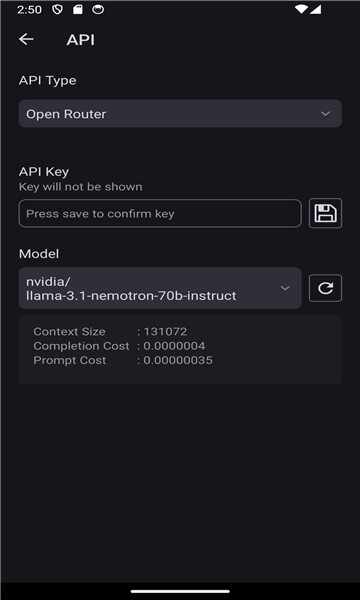360x600 pixels.
Task: Tap the shield icon in status bar
Action: click(x=57, y=10)
